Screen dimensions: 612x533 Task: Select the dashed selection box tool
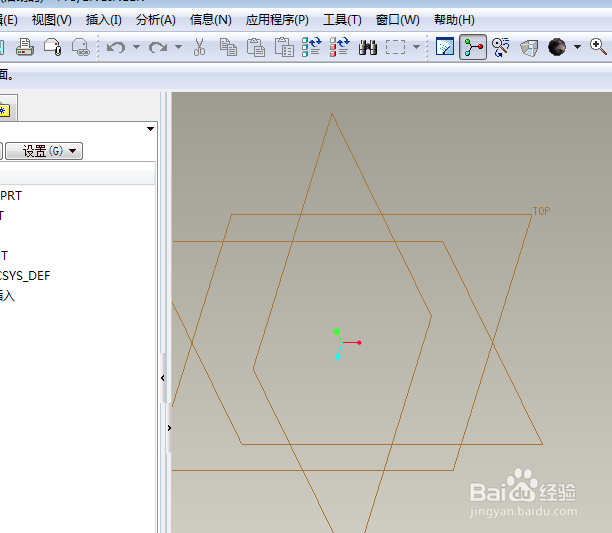(x=395, y=47)
